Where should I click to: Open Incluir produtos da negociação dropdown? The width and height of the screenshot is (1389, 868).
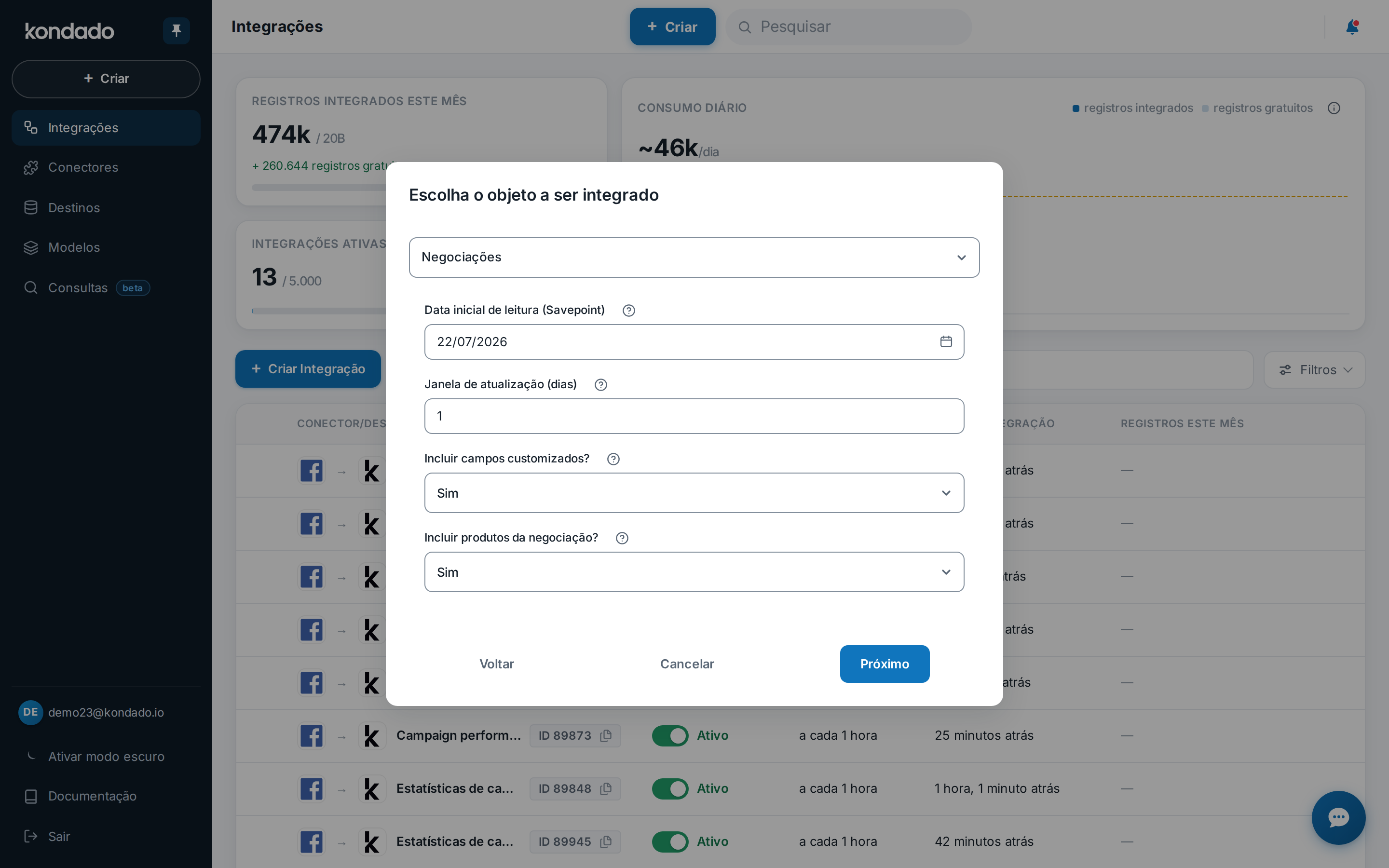[694, 572]
